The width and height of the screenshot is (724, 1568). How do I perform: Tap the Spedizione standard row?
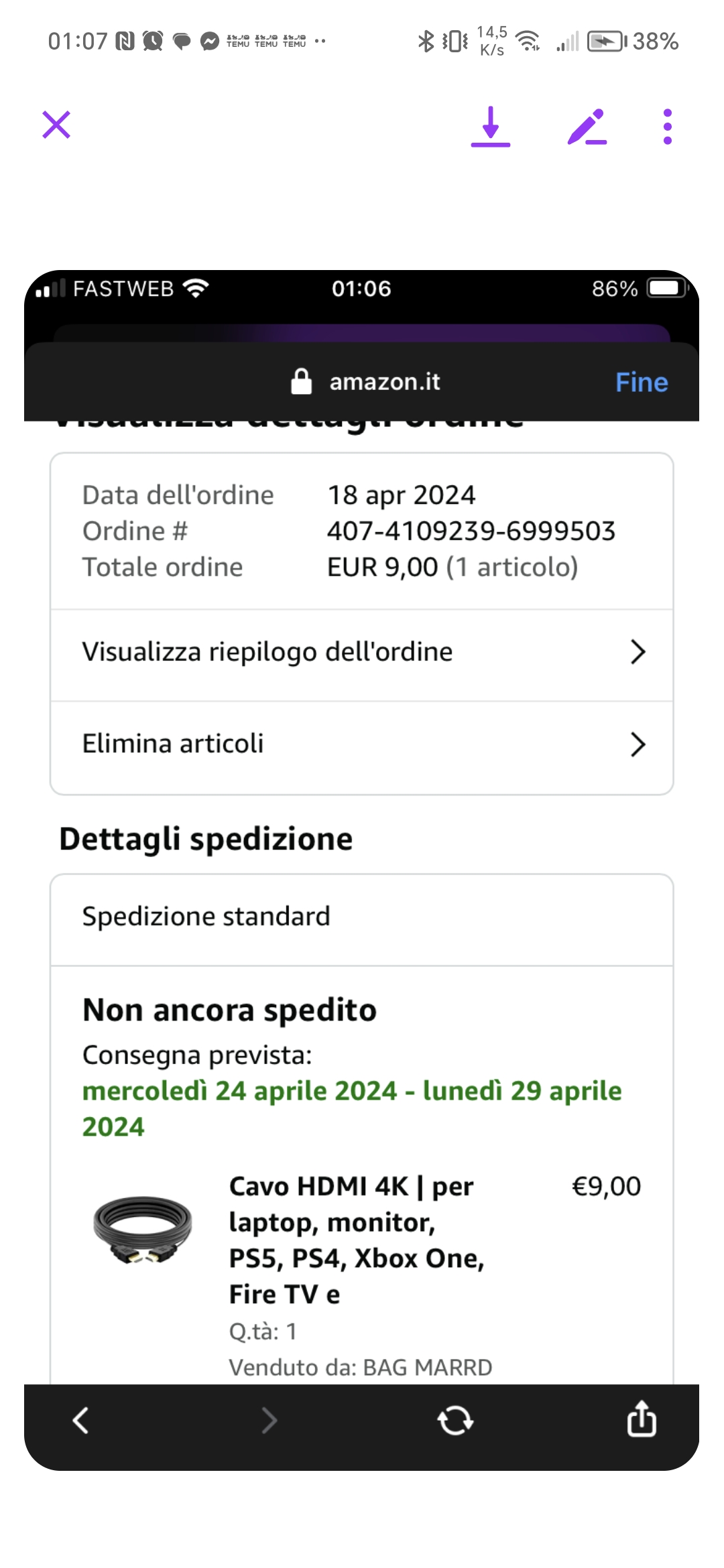[x=361, y=917]
